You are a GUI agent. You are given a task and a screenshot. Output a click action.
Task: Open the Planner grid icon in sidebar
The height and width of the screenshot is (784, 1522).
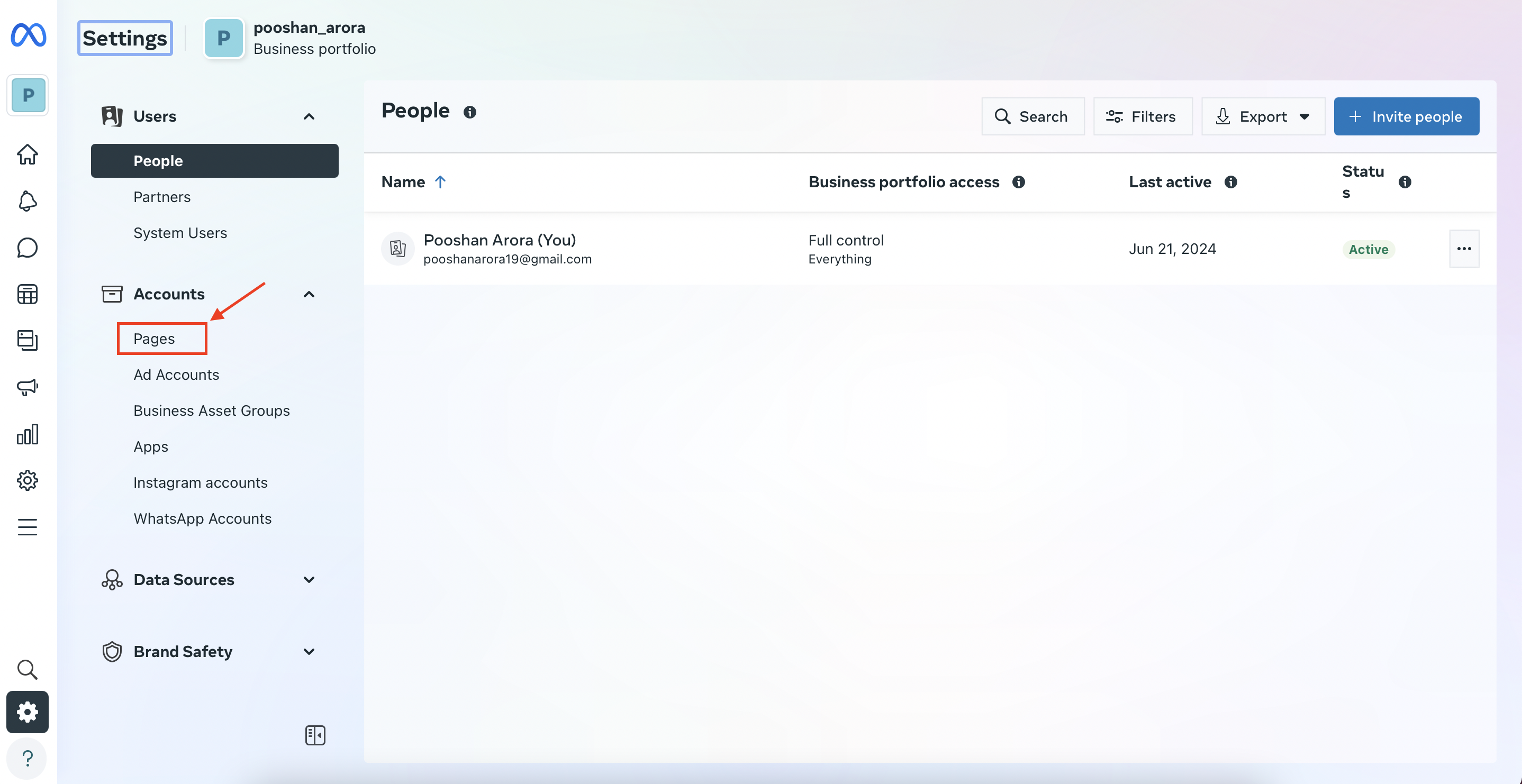[x=27, y=294]
